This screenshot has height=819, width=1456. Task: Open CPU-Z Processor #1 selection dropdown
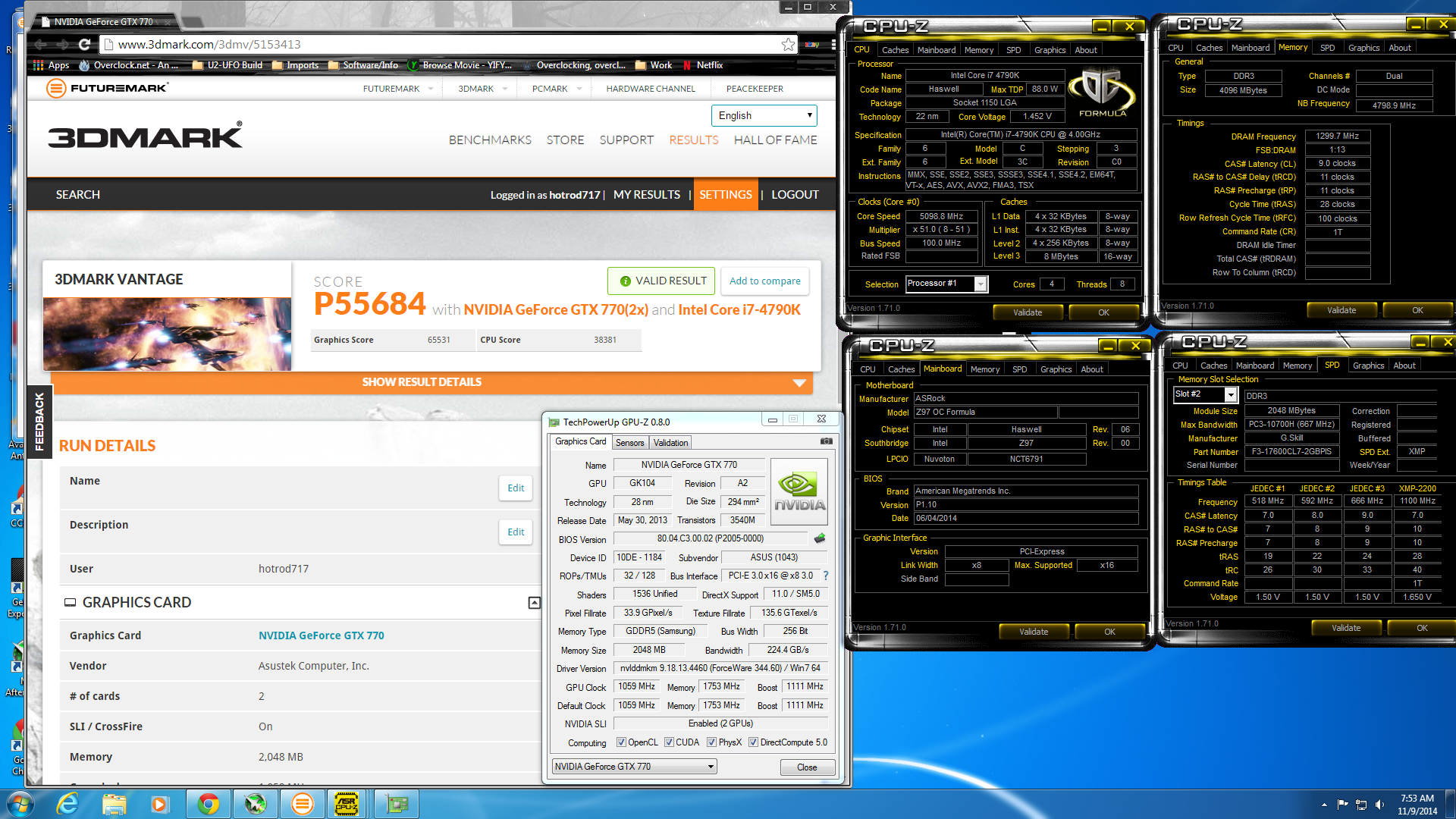(x=946, y=284)
